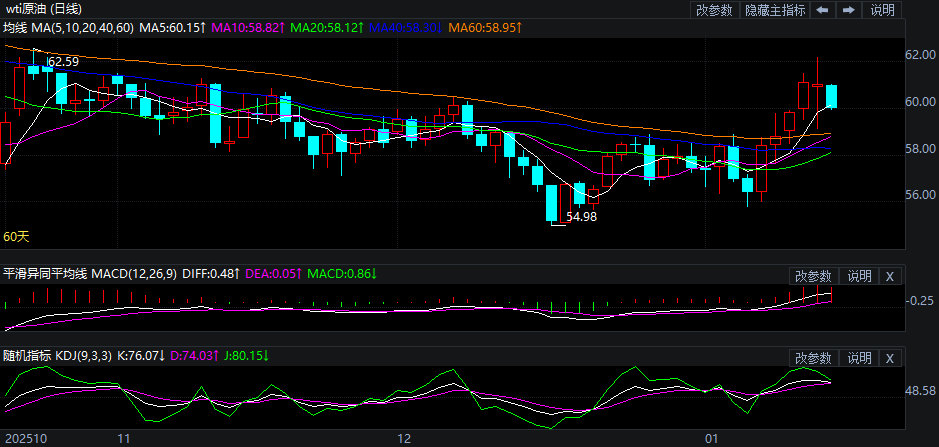Open 改参数 in the MACD panel

813,276
